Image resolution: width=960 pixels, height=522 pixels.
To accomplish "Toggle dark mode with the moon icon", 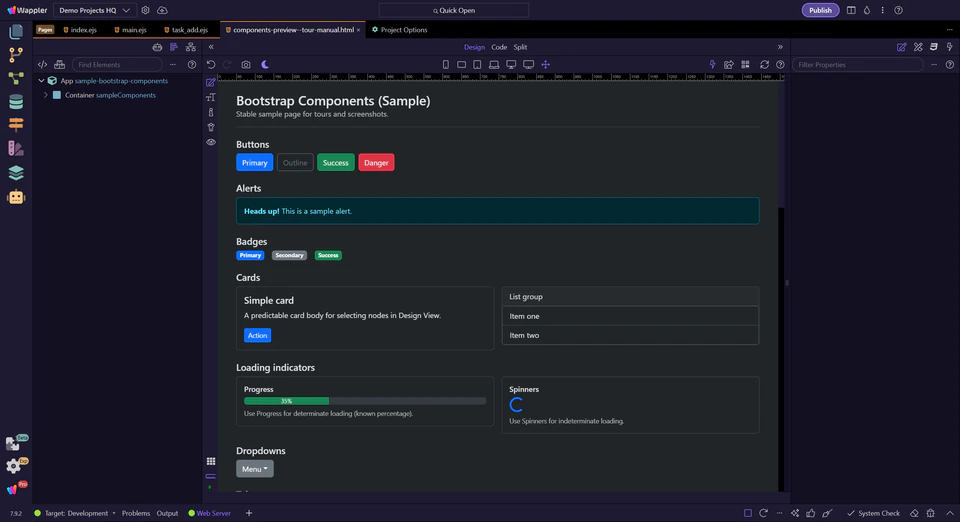I will (265, 64).
